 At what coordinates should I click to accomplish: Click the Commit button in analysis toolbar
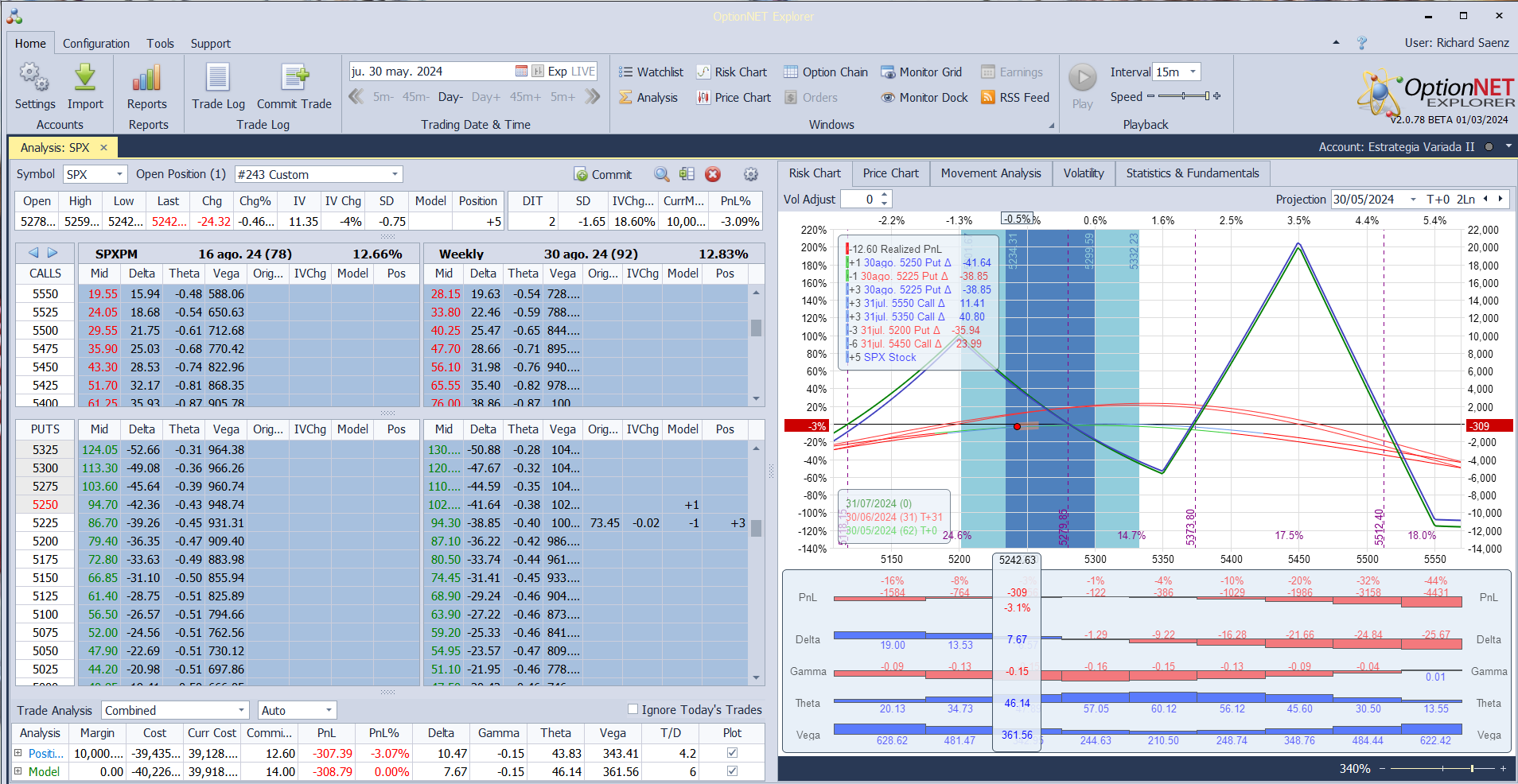tap(602, 174)
